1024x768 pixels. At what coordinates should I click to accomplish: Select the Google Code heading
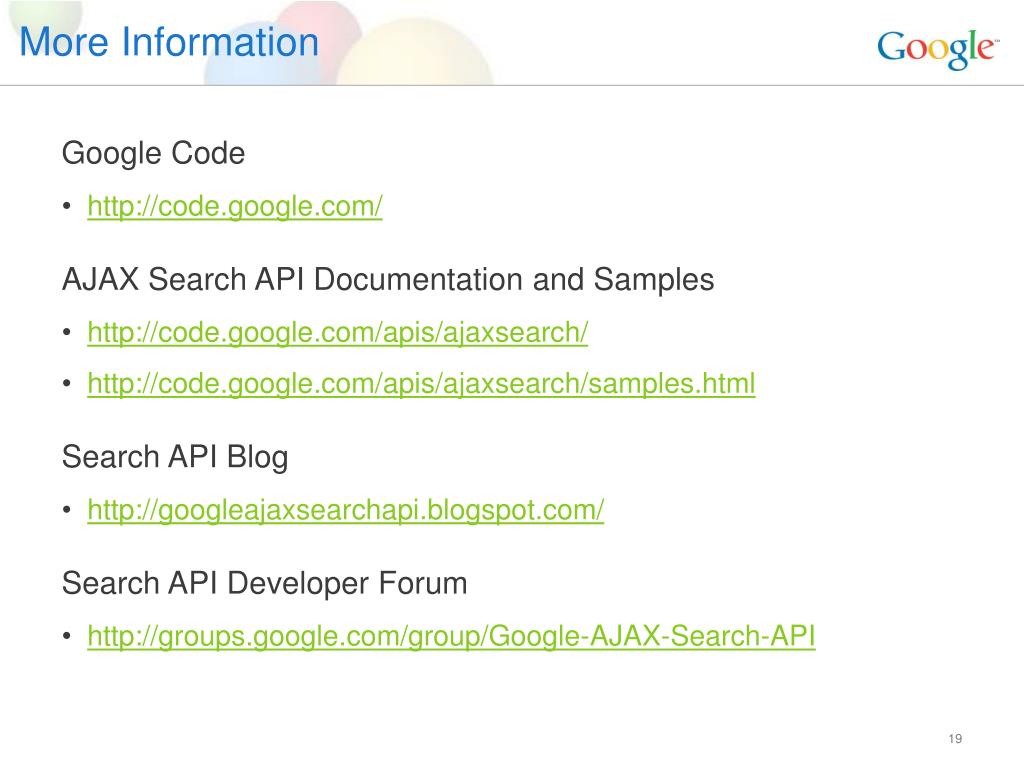click(153, 153)
